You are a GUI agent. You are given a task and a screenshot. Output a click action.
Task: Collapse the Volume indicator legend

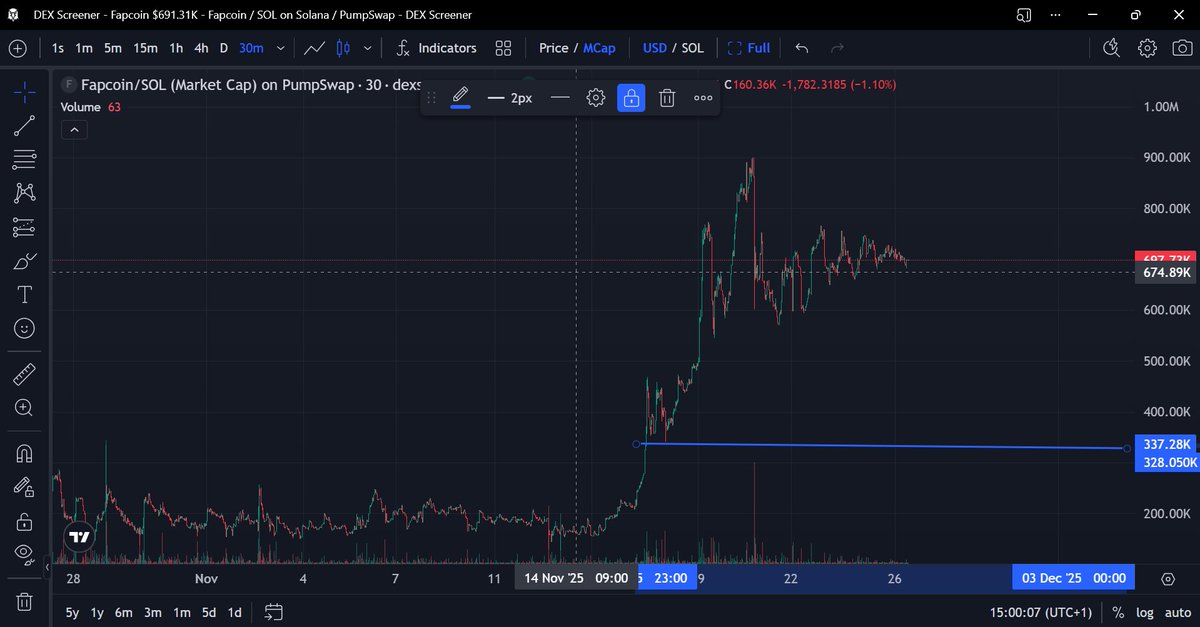(x=75, y=129)
